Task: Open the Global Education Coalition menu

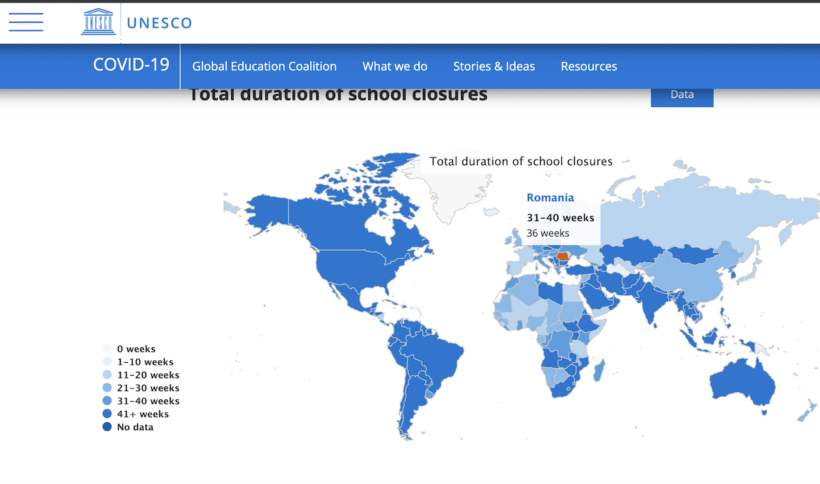Action: point(264,66)
